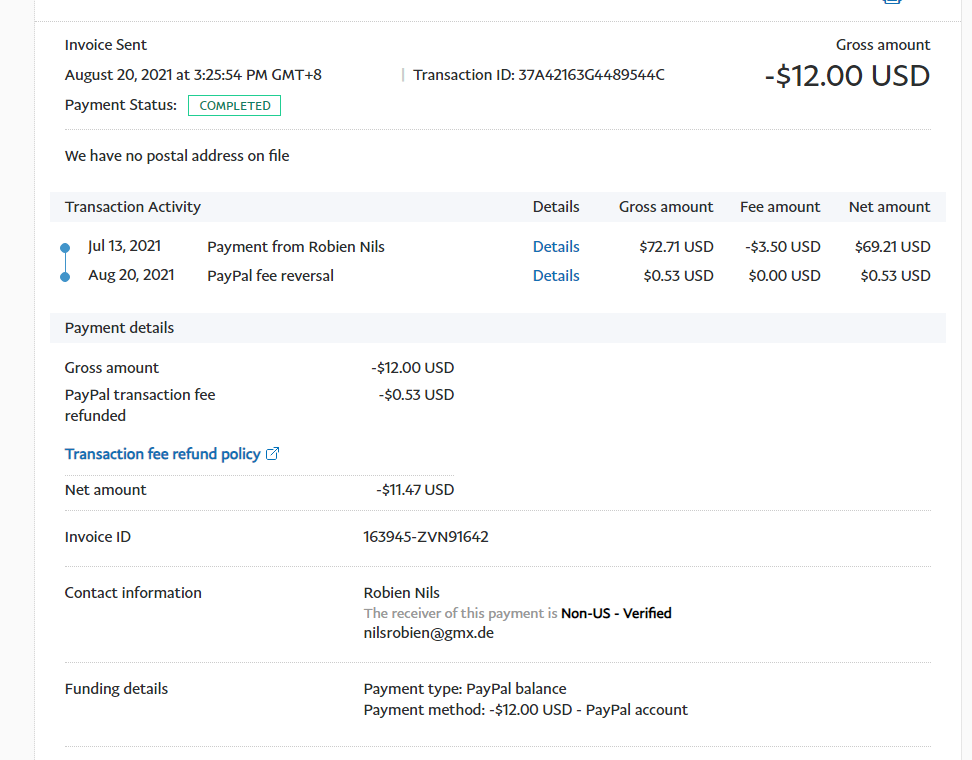Click the Fee amount column header
972x760 pixels.
pyautogui.click(x=780, y=207)
